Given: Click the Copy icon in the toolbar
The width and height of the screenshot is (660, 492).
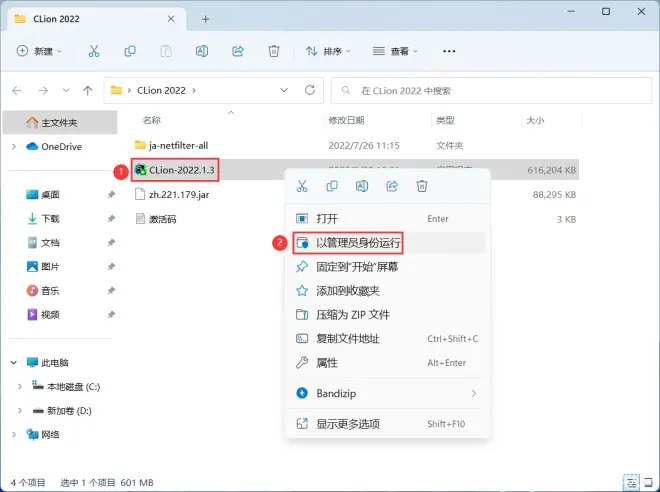Looking at the screenshot, I should click(x=130, y=51).
